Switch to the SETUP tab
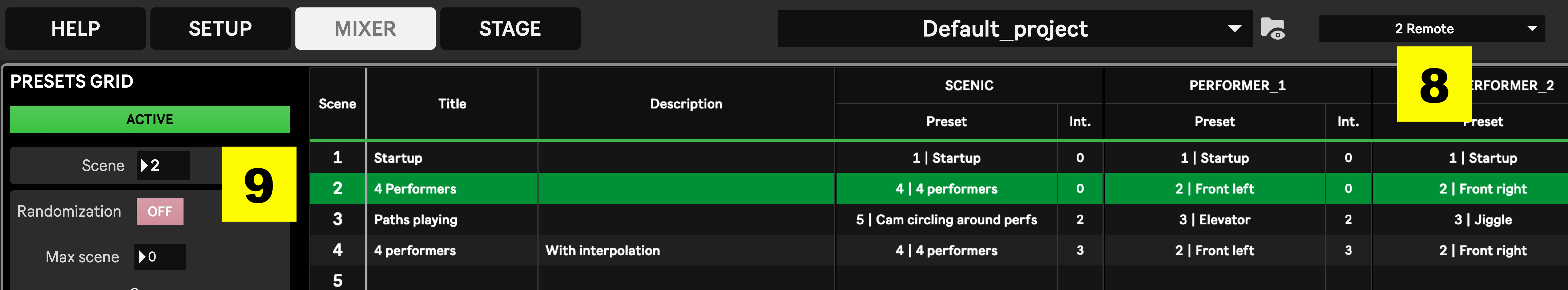The height and width of the screenshot is (290, 1568). tap(220, 29)
